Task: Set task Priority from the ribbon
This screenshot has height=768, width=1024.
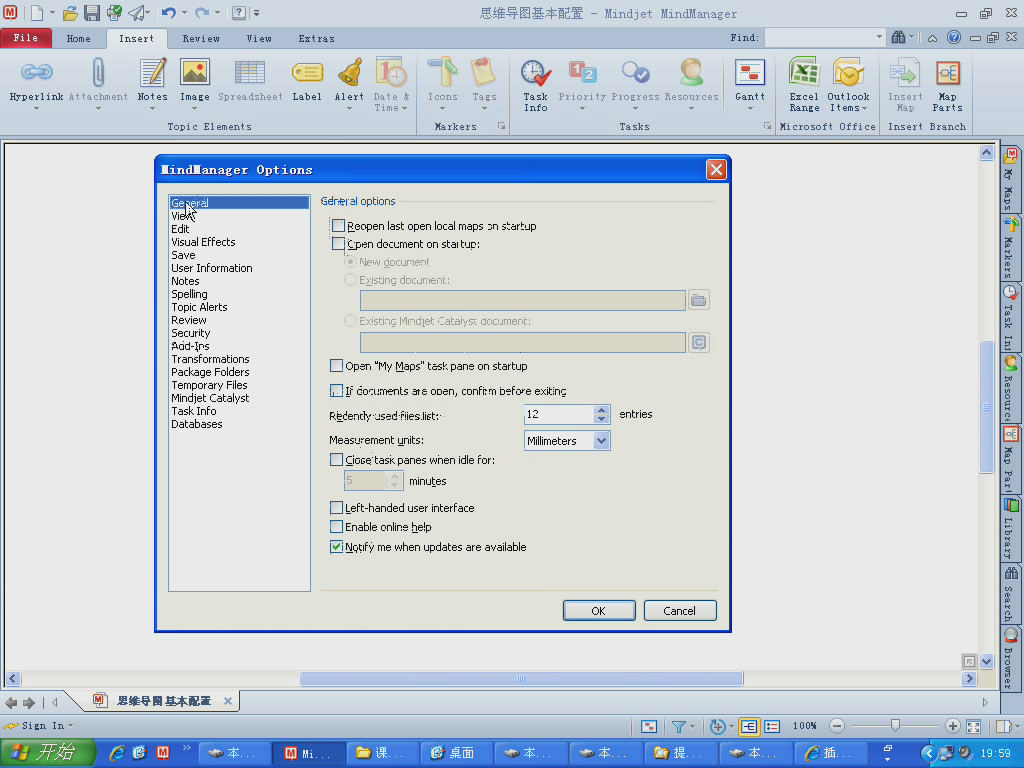Action: pos(582,80)
